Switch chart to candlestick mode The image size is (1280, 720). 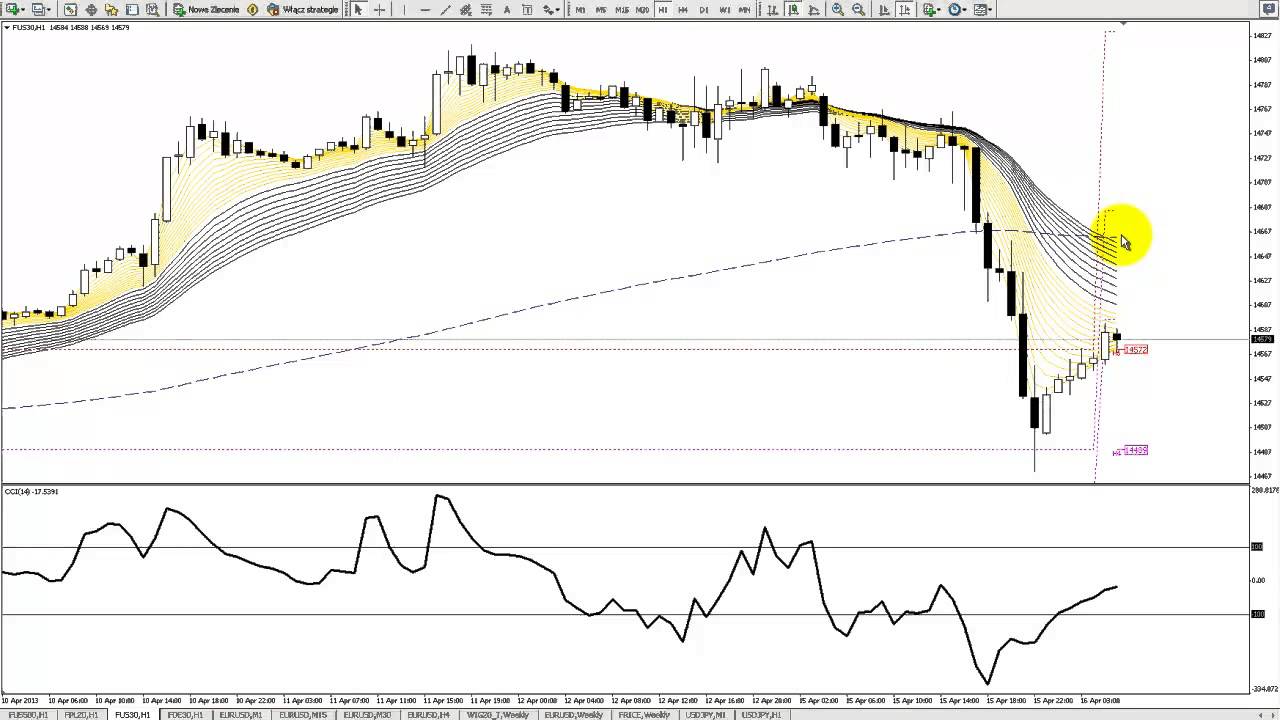coord(793,9)
